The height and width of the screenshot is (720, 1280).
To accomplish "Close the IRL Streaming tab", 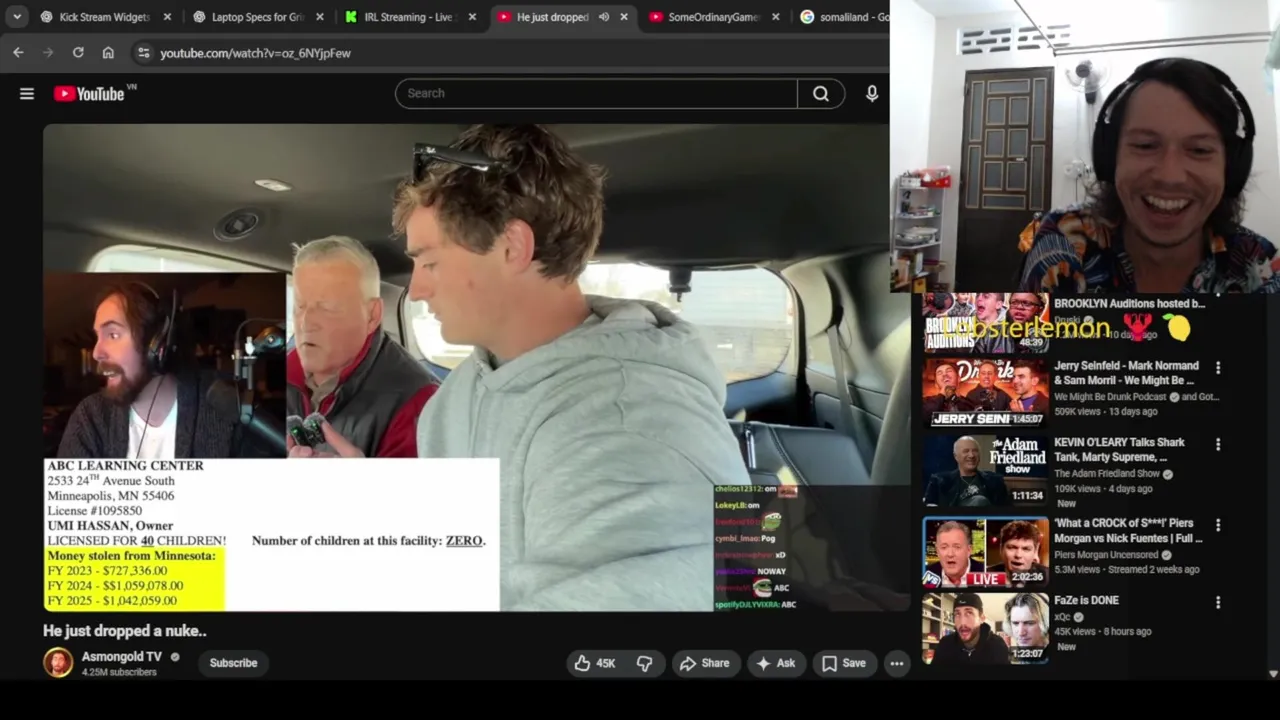I will pyautogui.click(x=472, y=17).
